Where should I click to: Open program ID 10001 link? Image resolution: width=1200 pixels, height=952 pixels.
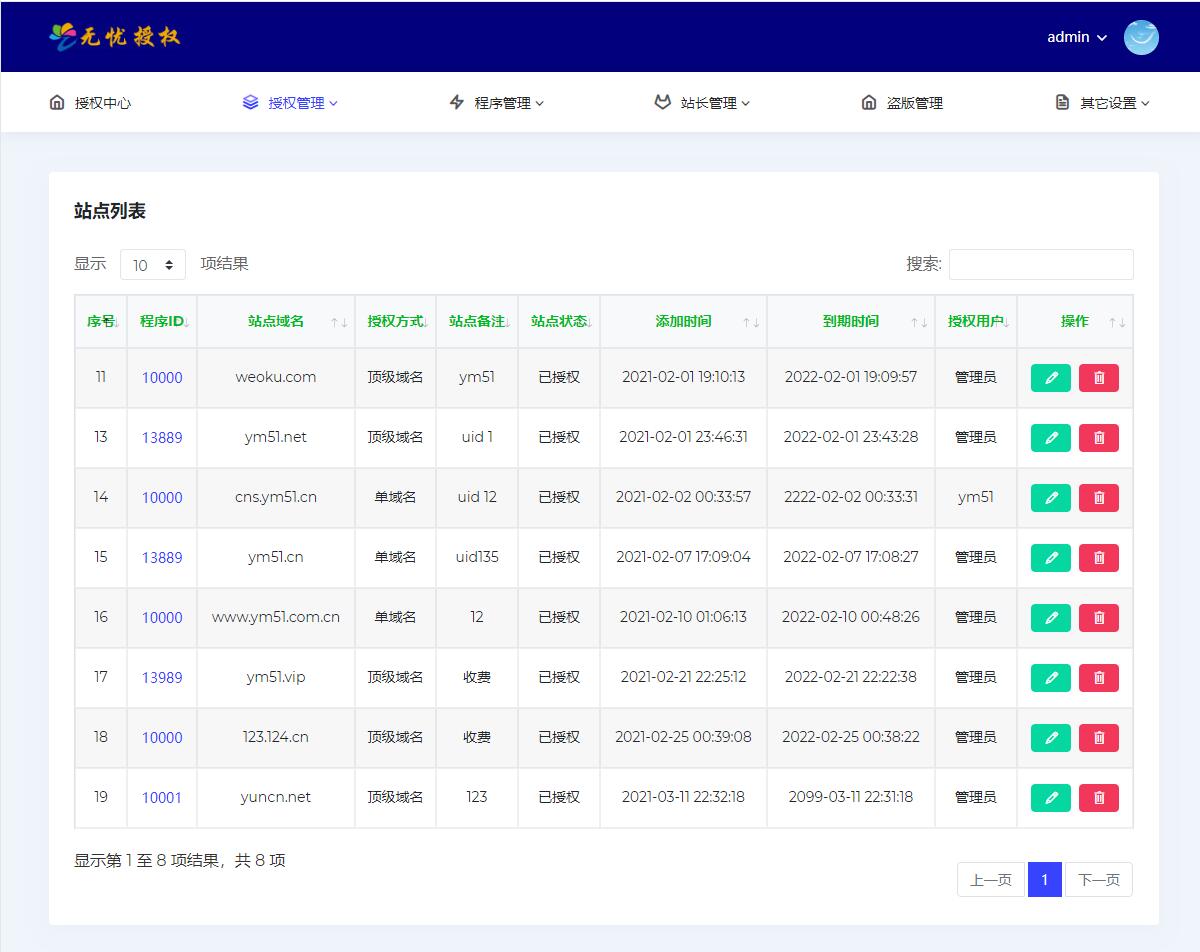[x=162, y=798]
